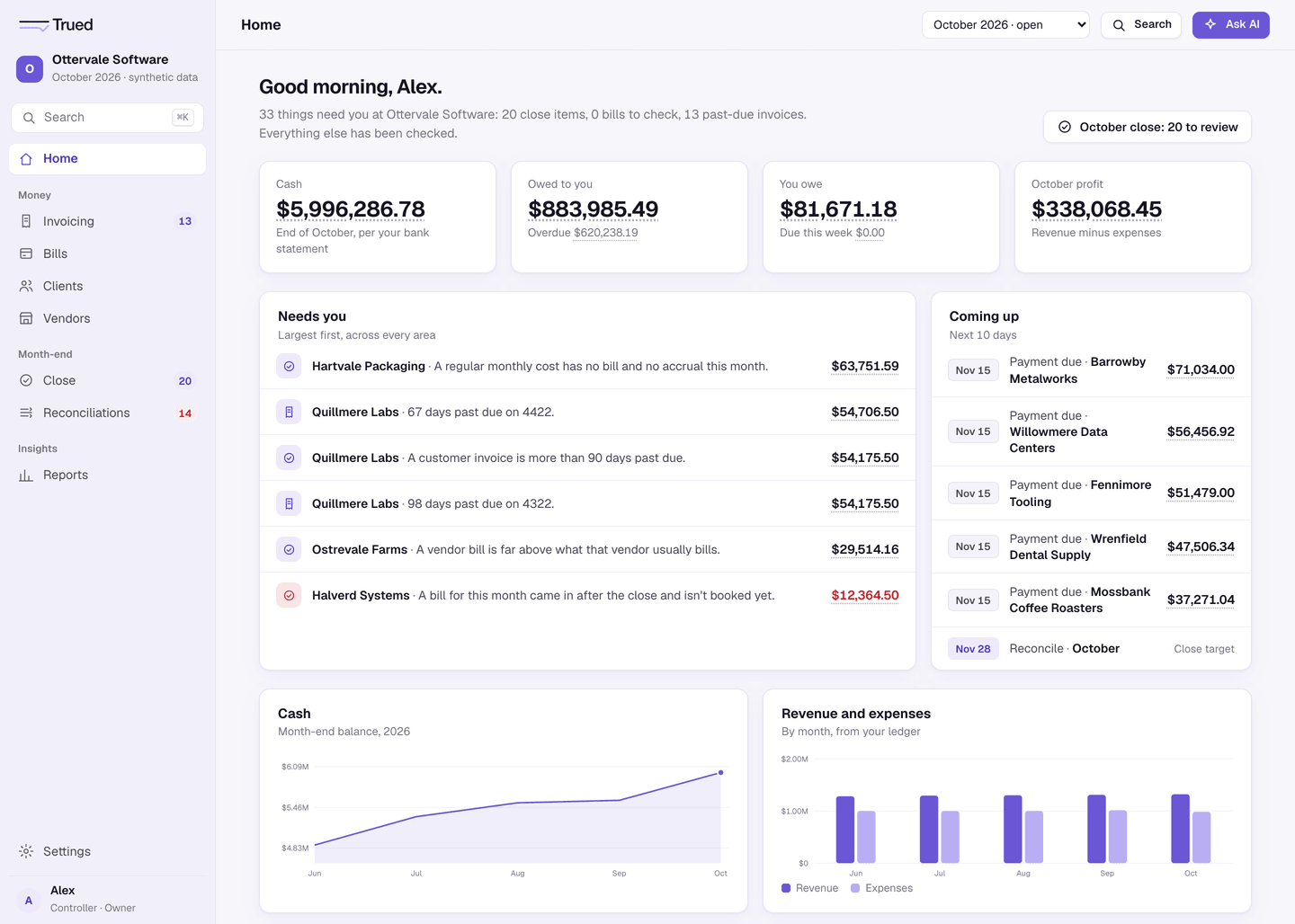This screenshot has width=1295, height=924.
Task: Click the Barrowby Metalworks payment amount $71,034.00
Action: tap(1201, 369)
